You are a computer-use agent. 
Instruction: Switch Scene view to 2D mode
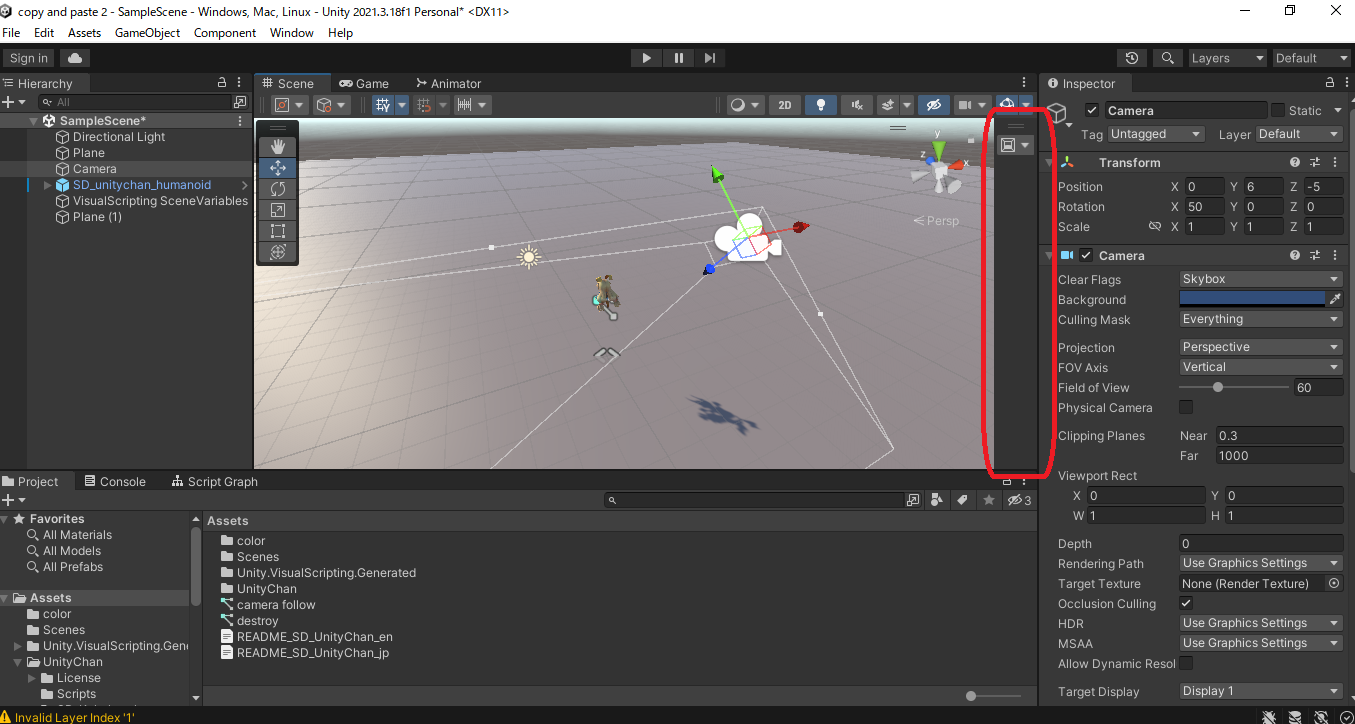point(786,104)
